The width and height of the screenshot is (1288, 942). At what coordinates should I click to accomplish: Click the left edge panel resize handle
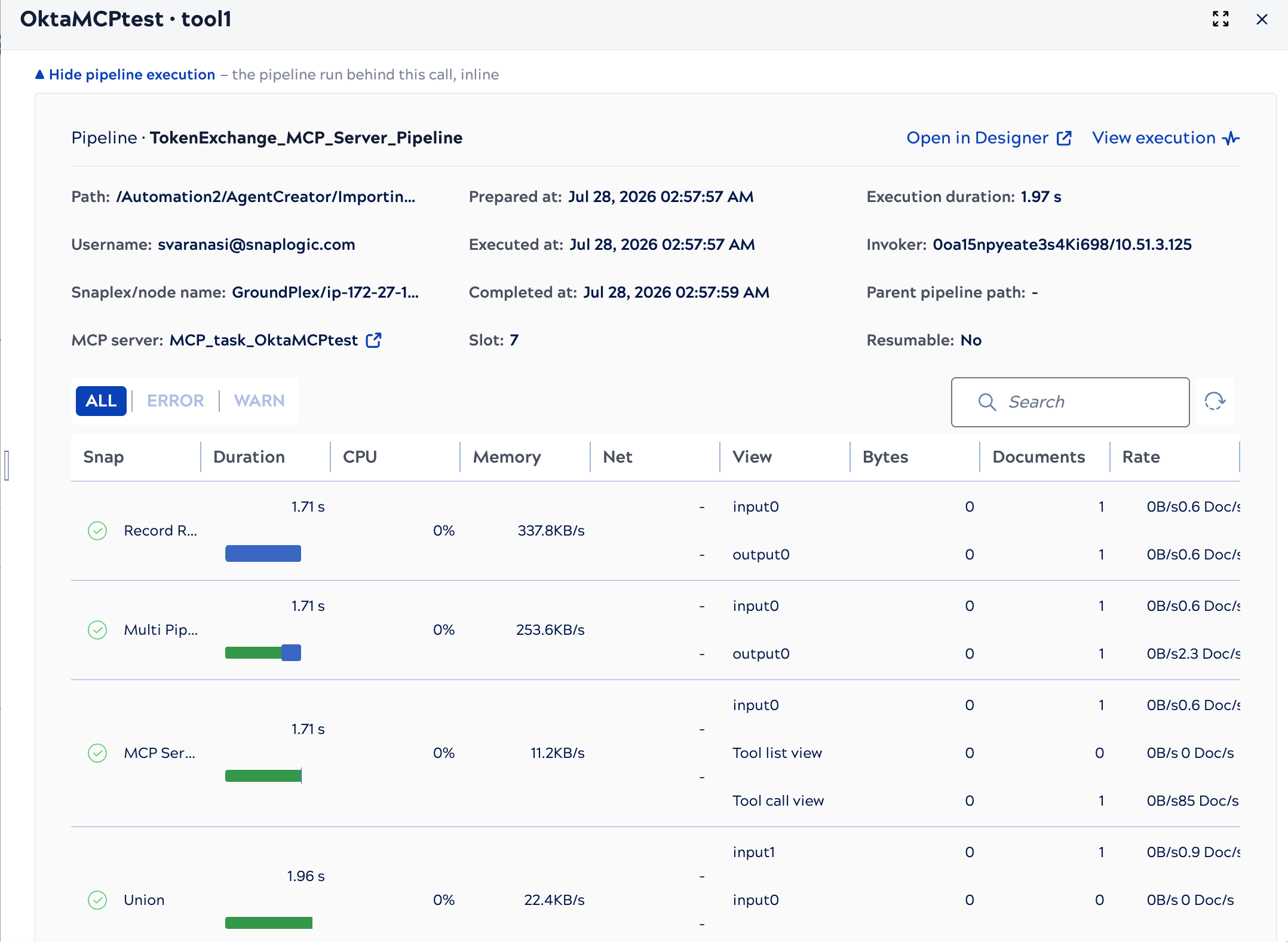(x=7, y=466)
